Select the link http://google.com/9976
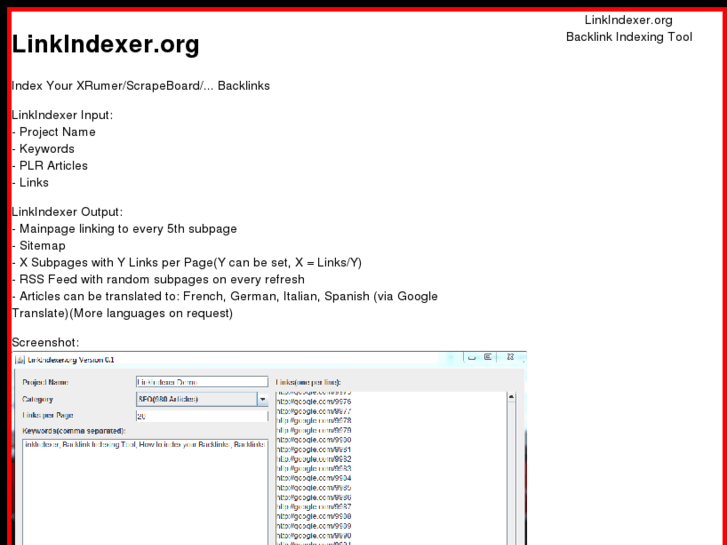Image resolution: width=727 pixels, height=545 pixels. pyautogui.click(x=313, y=402)
